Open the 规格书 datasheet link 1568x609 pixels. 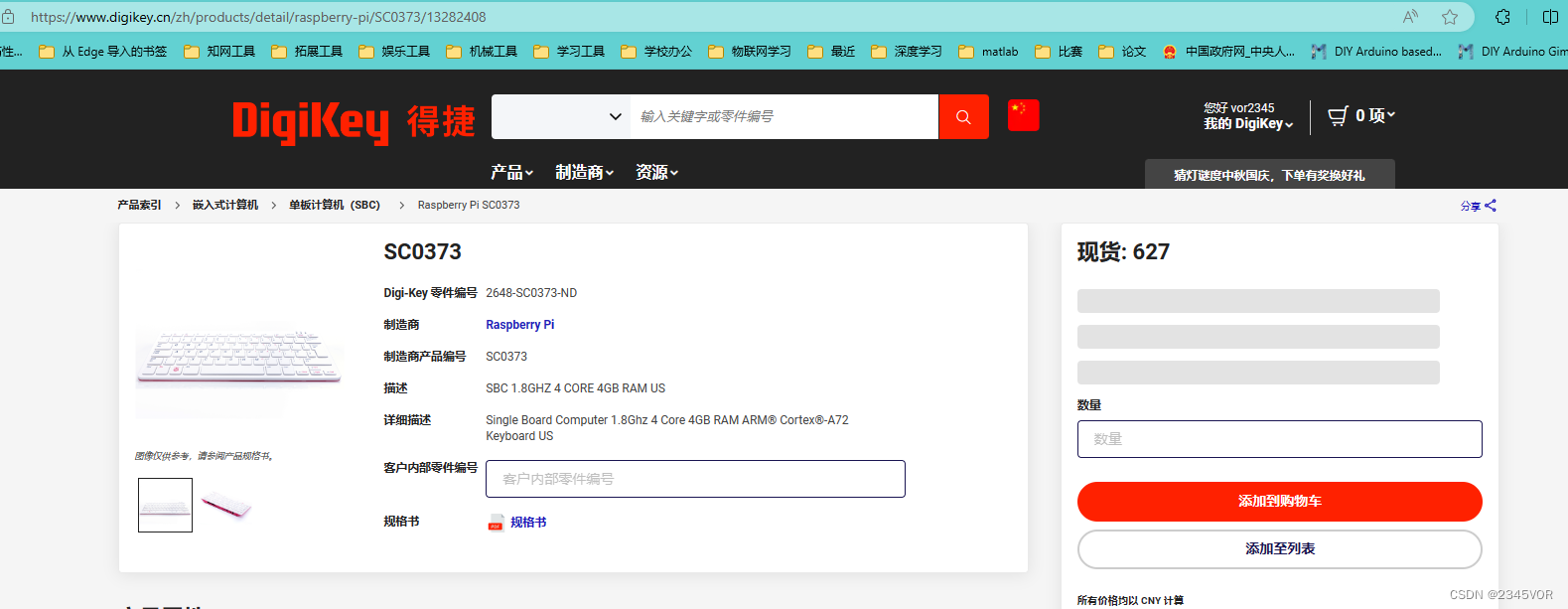[528, 523]
